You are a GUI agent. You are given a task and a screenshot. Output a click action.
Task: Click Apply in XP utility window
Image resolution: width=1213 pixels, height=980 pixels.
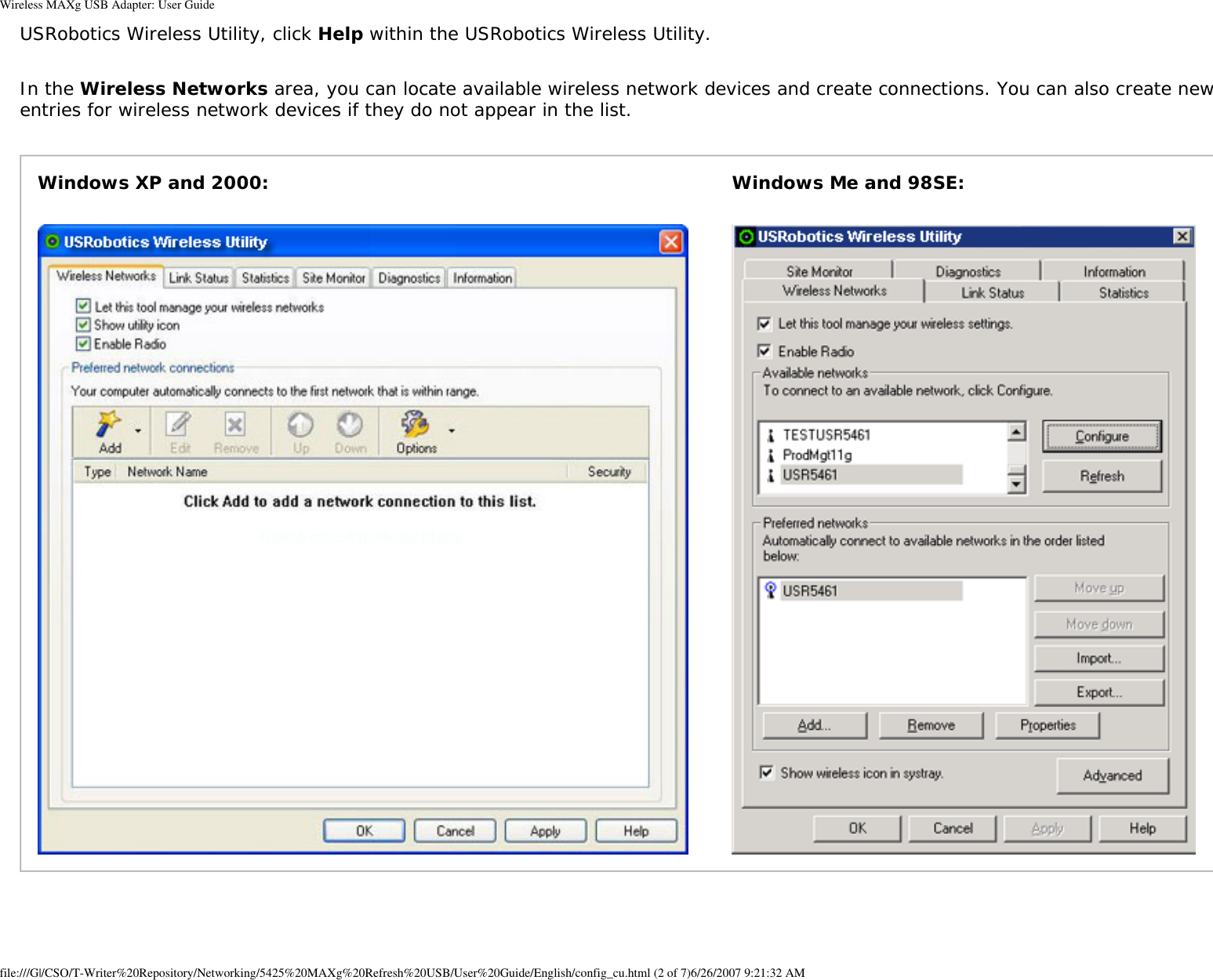pyautogui.click(x=546, y=830)
